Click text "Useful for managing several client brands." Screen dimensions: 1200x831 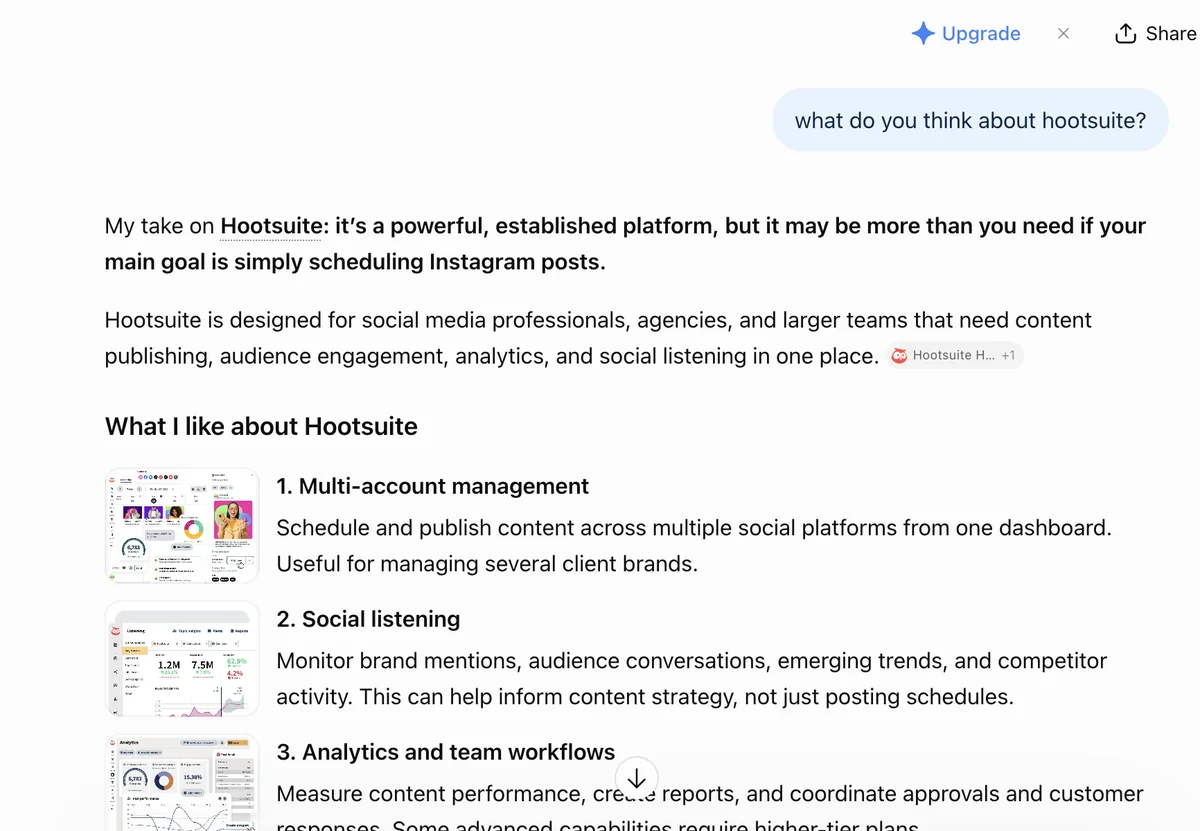point(487,563)
